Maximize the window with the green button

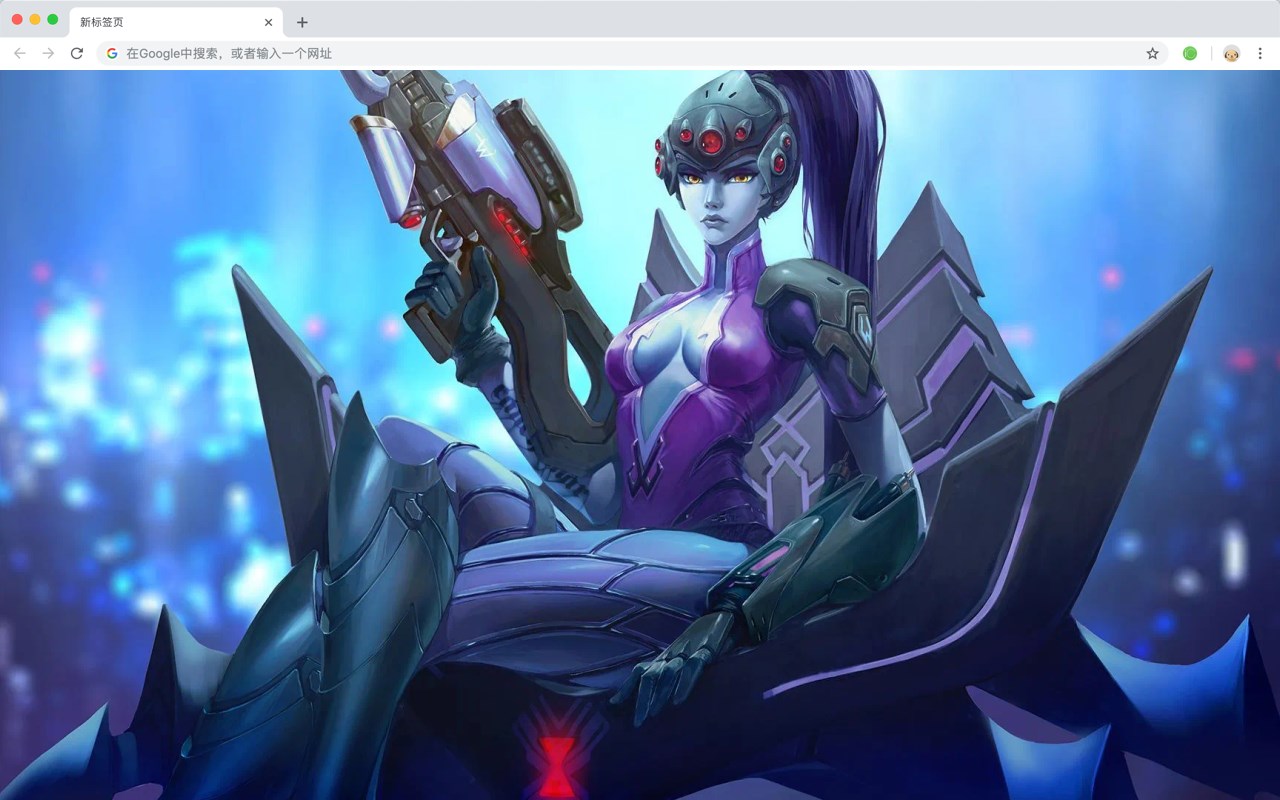click(x=53, y=20)
